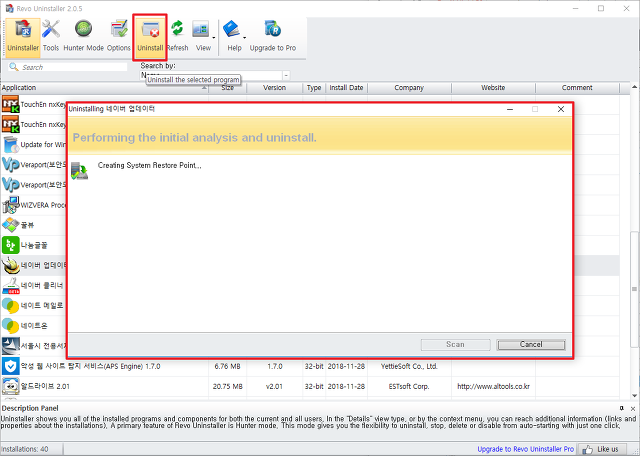Minimize the Uninstalling dialog window
This screenshot has height=456, width=640.
point(510,109)
